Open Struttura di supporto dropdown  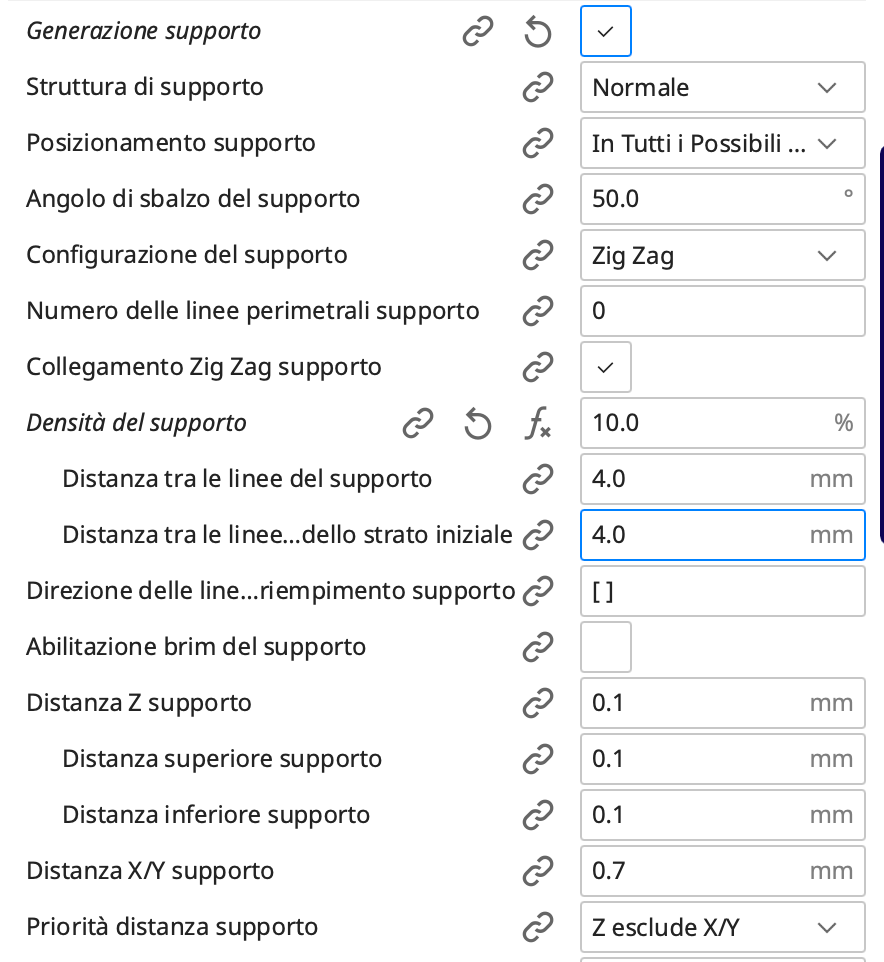coord(722,88)
